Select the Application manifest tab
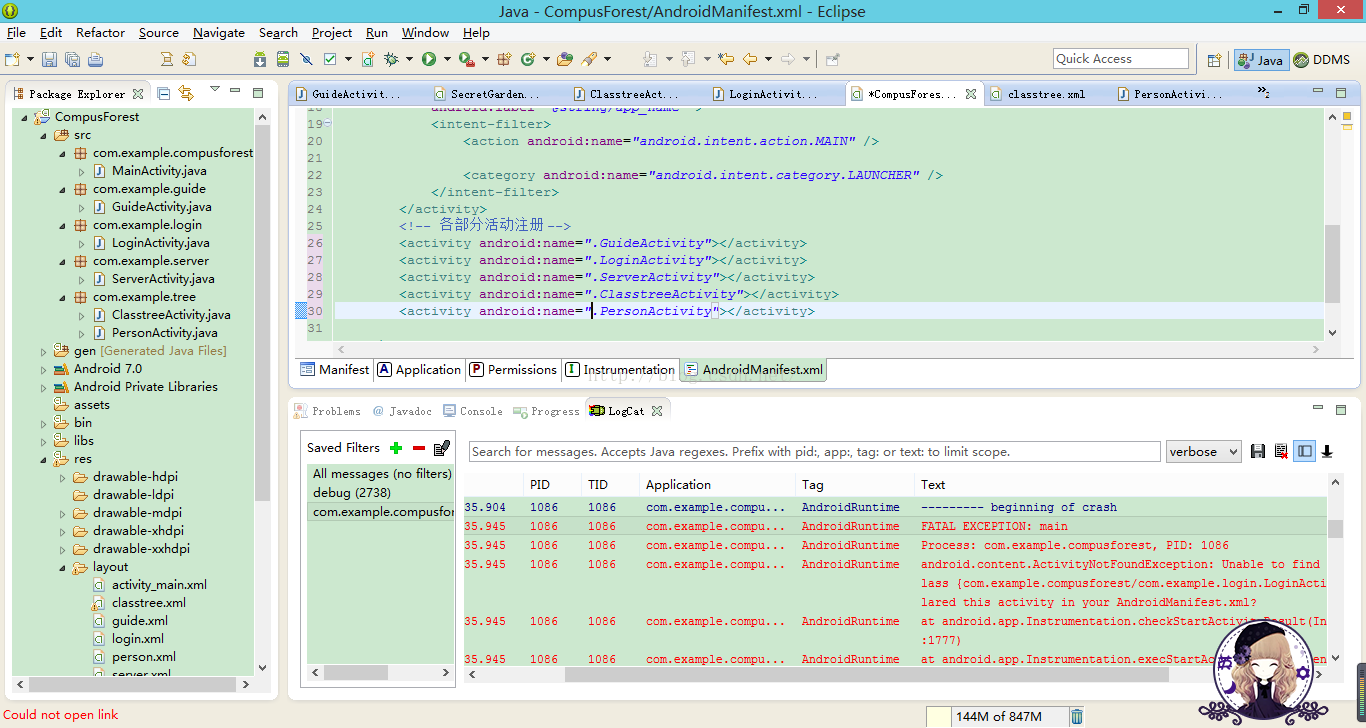 click(419, 370)
